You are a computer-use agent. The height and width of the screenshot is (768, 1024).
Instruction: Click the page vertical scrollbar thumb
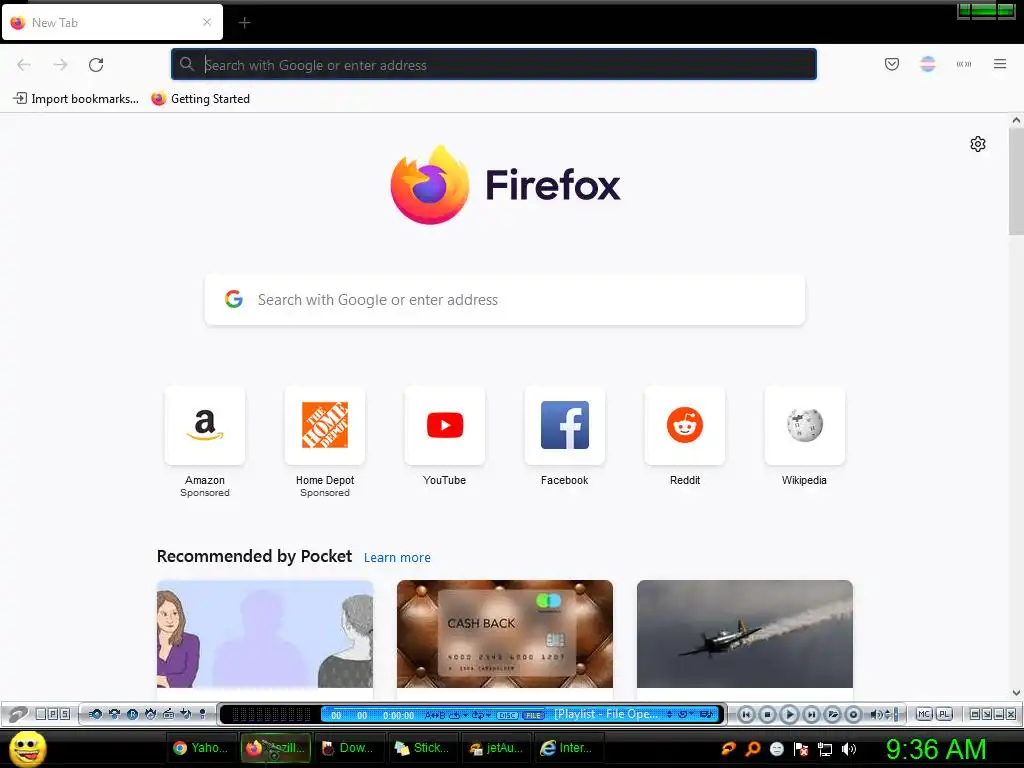pyautogui.click(x=1016, y=181)
